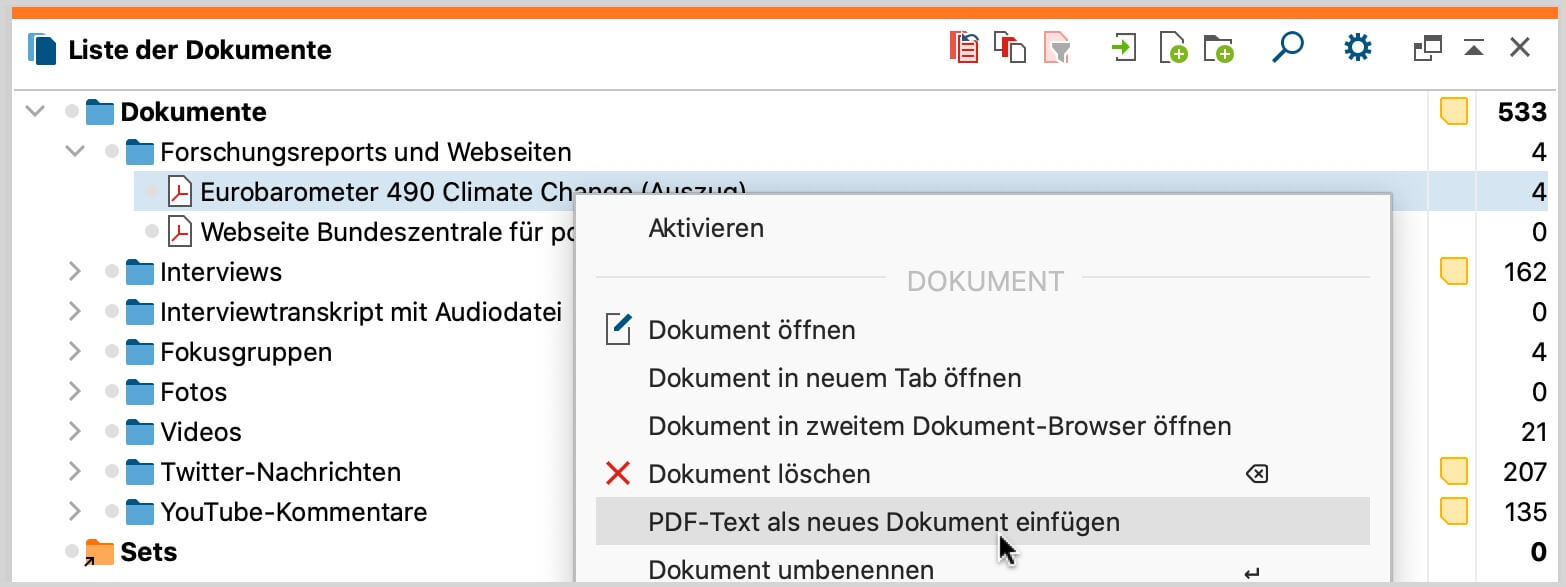Toggle activation dot for Dokumente root

pyautogui.click(x=71, y=111)
